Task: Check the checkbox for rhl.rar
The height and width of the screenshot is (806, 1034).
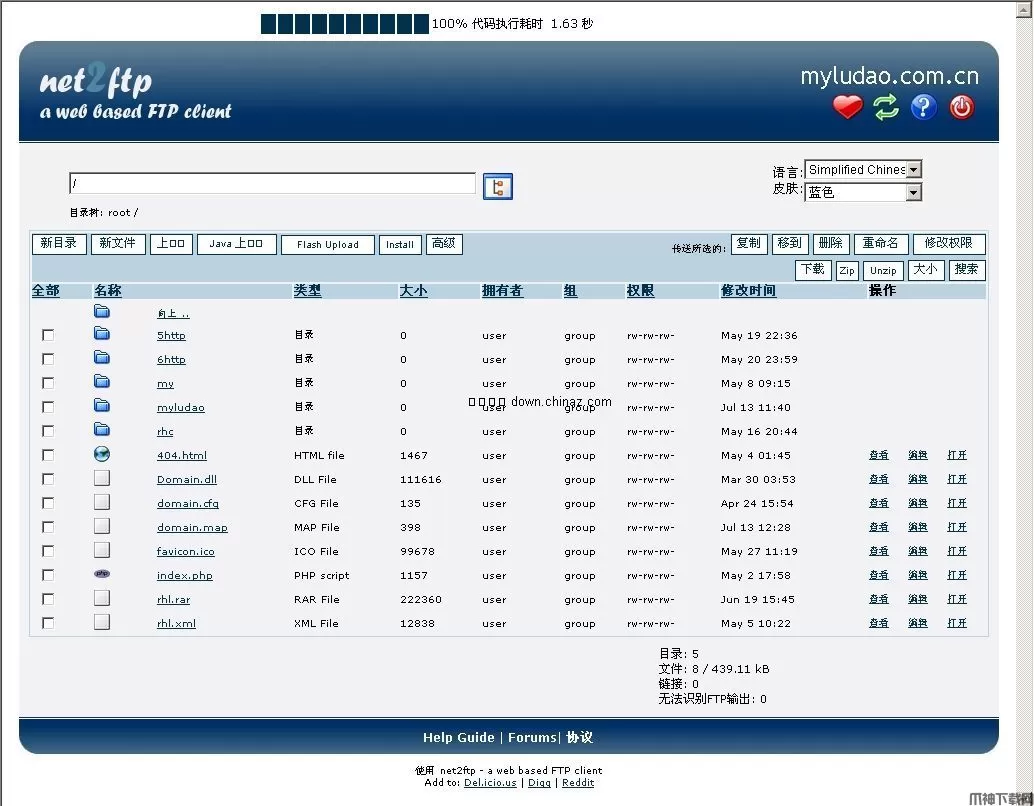Action: [x=47, y=598]
